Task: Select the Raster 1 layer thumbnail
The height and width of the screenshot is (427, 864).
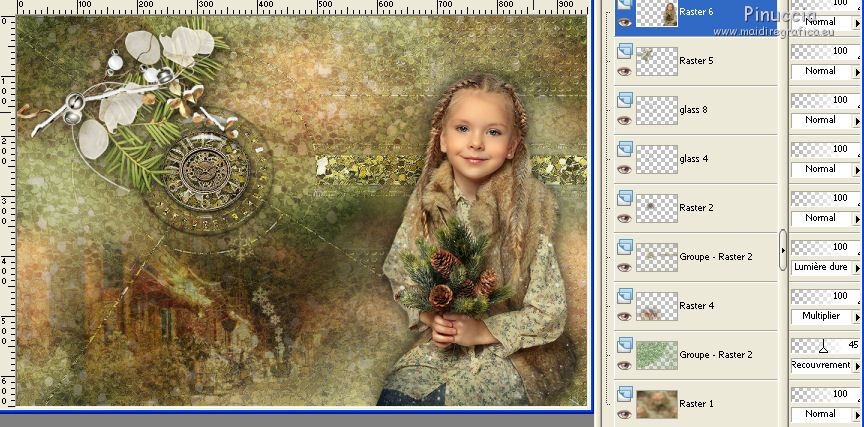Action: (657, 404)
